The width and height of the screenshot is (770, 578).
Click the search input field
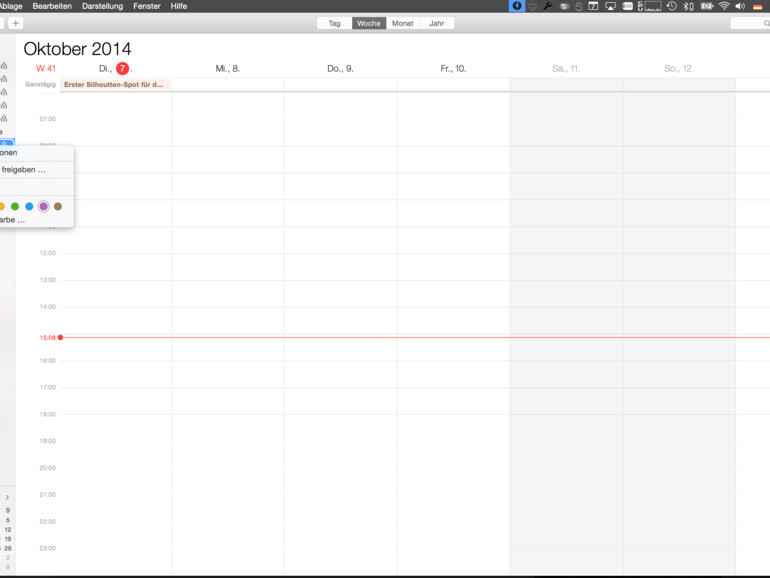point(750,23)
